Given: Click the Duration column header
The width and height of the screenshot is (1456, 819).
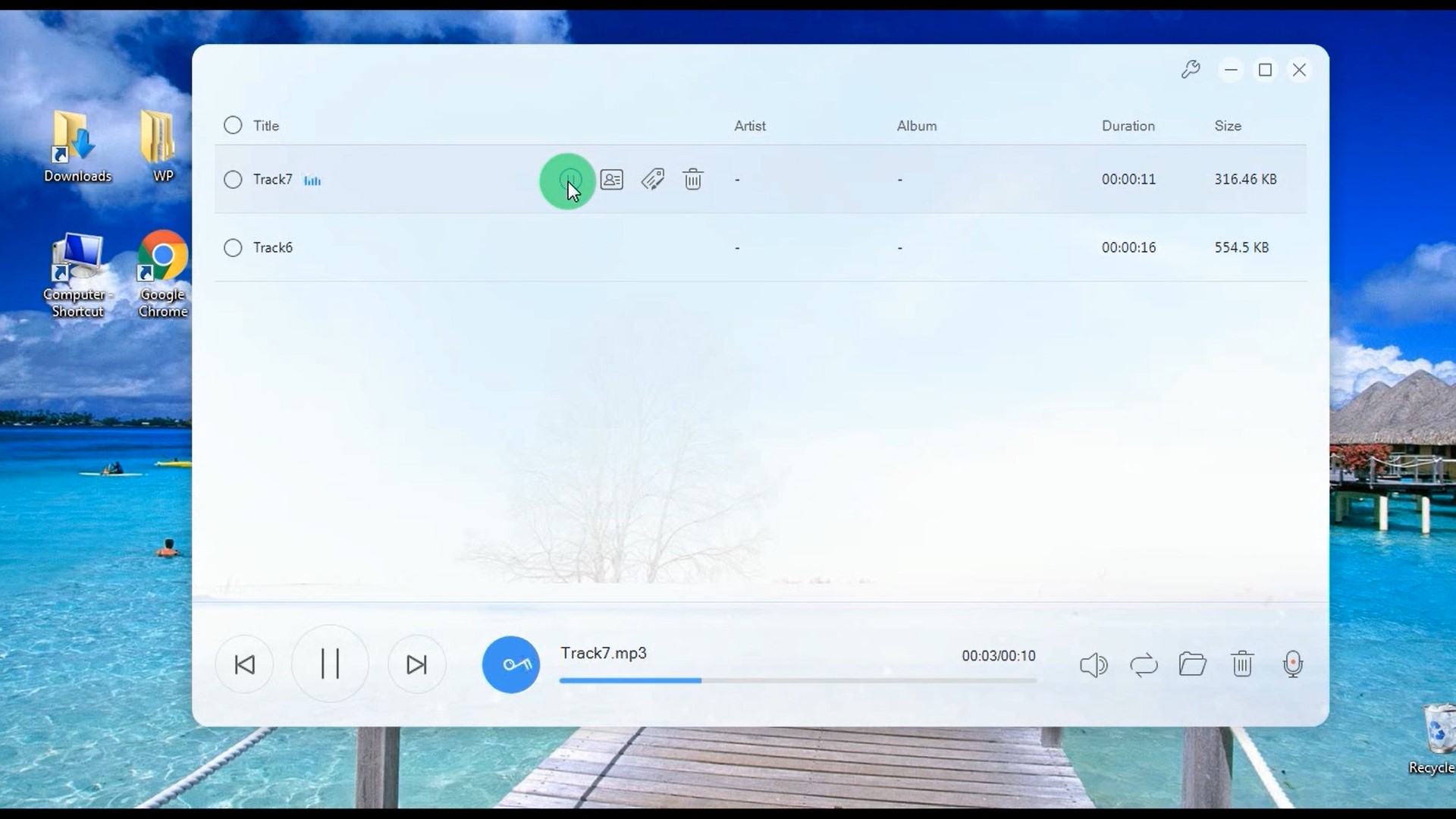Looking at the screenshot, I should pos(1128,126).
